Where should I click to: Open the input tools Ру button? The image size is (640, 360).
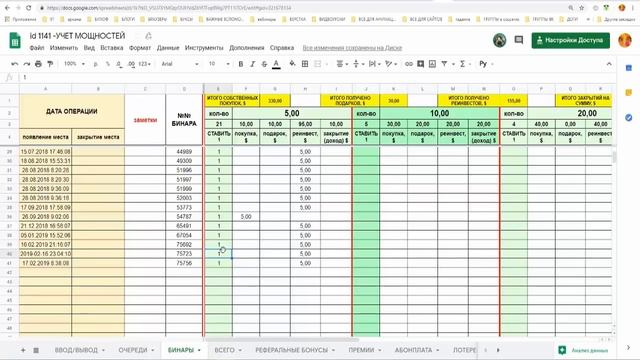[x=483, y=64]
